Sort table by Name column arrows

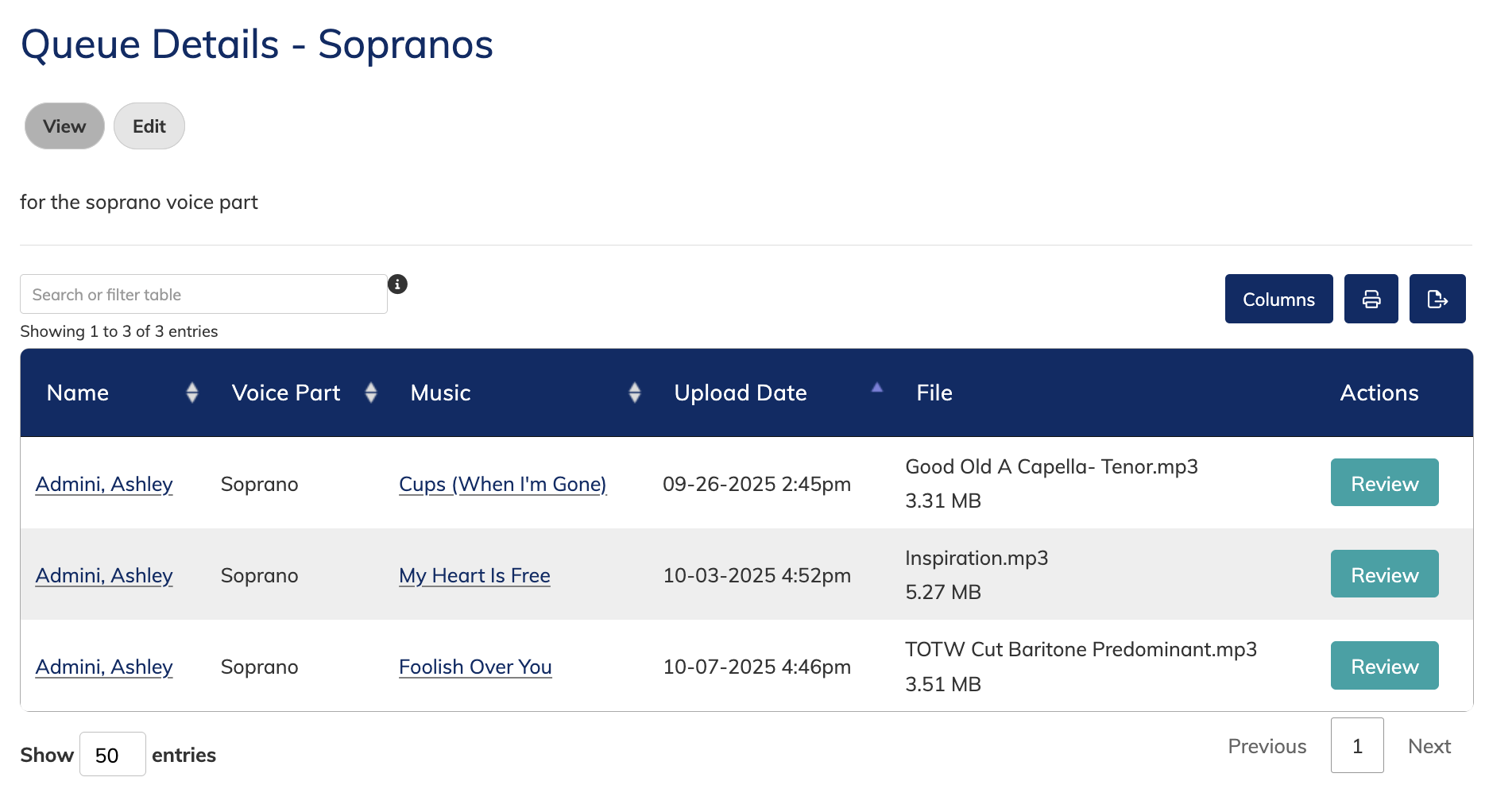point(191,392)
